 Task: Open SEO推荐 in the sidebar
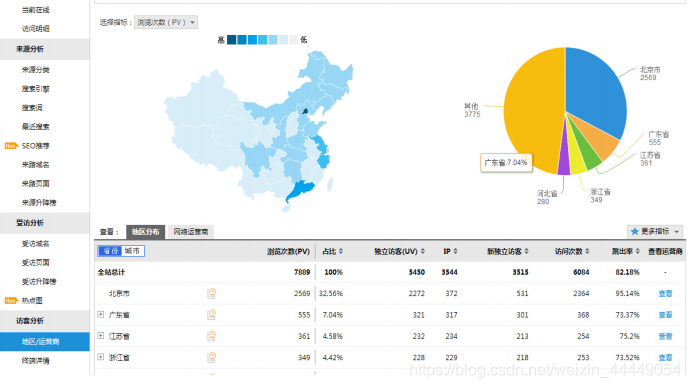(36, 146)
